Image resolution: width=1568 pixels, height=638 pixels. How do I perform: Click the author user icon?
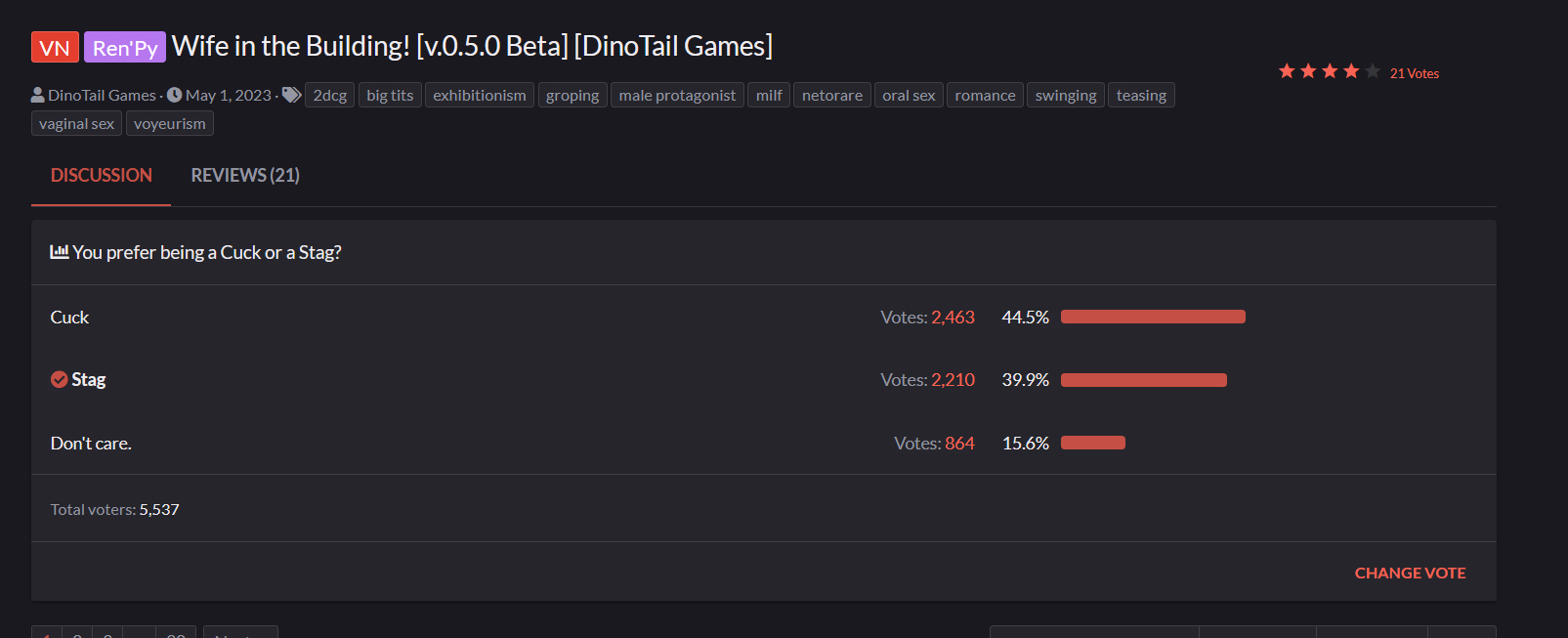[x=38, y=95]
